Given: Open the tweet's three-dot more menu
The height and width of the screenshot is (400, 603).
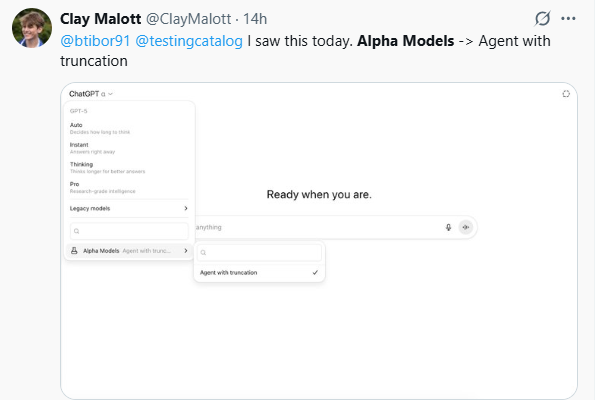Looking at the screenshot, I should point(570,19).
